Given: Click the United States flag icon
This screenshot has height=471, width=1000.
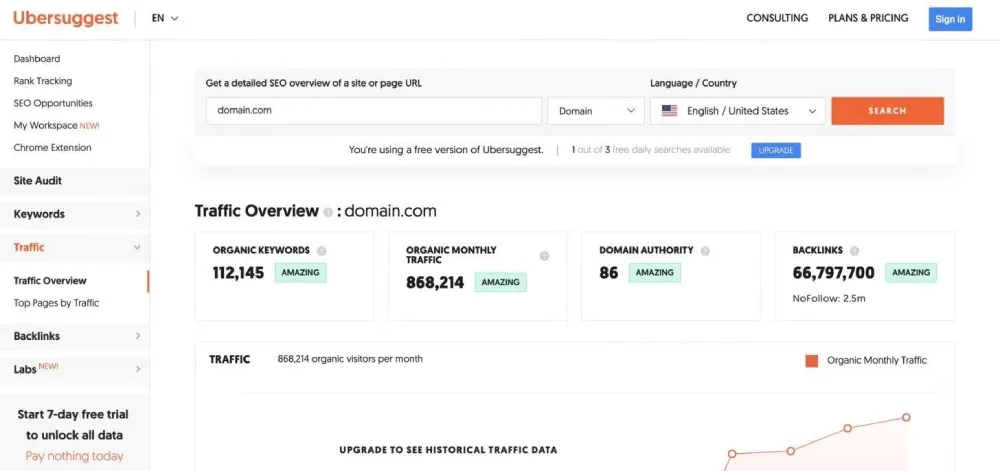Looking at the screenshot, I should point(669,111).
